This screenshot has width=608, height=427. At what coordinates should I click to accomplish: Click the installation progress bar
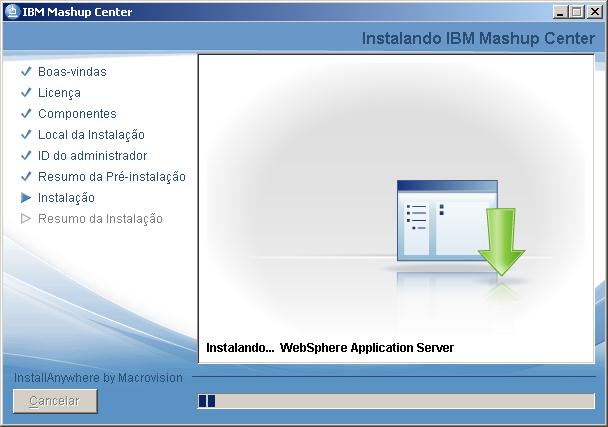pos(396,401)
